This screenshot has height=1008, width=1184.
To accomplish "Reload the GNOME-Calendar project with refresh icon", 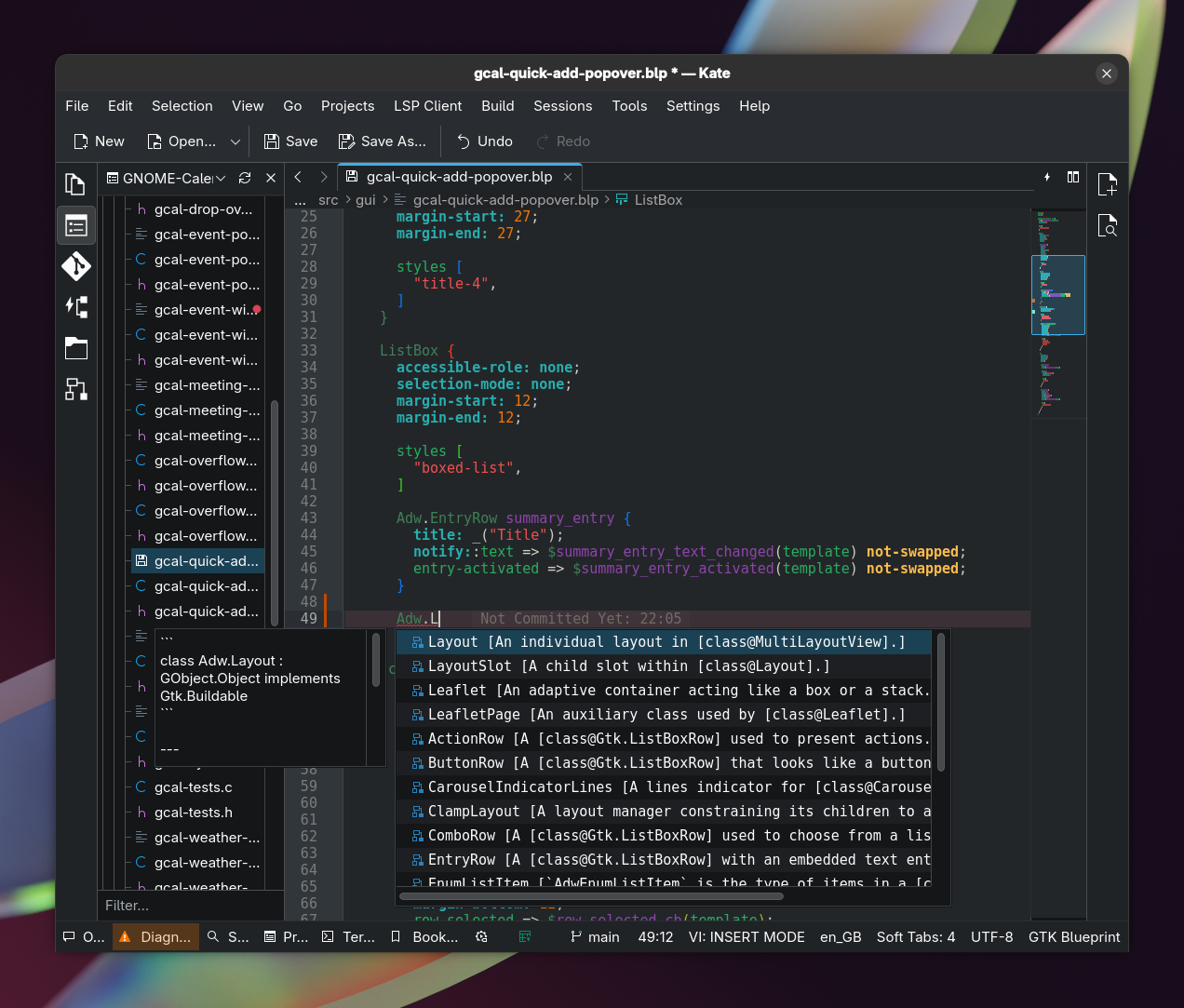I will click(x=245, y=178).
